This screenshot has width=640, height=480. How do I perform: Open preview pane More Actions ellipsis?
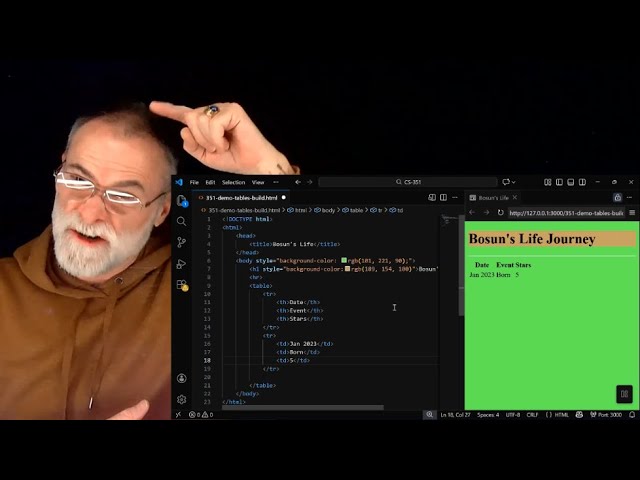(629, 198)
